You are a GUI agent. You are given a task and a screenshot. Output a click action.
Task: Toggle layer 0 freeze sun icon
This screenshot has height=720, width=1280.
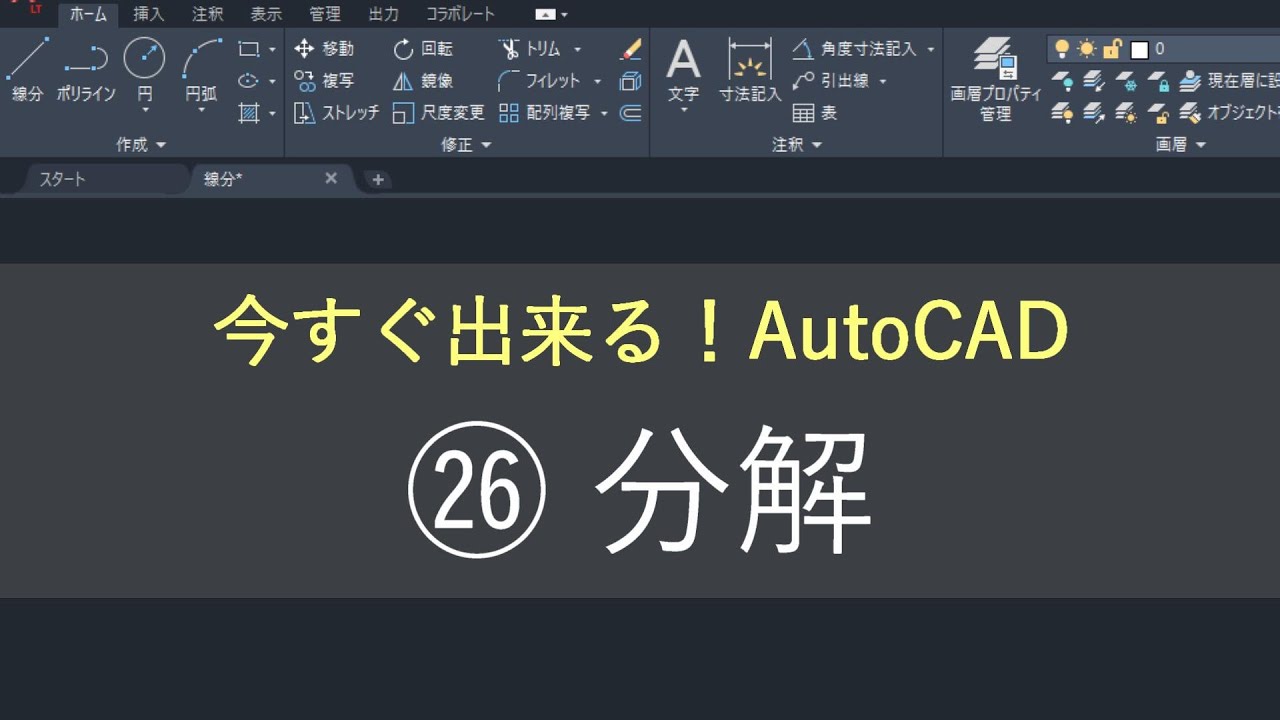1087,48
